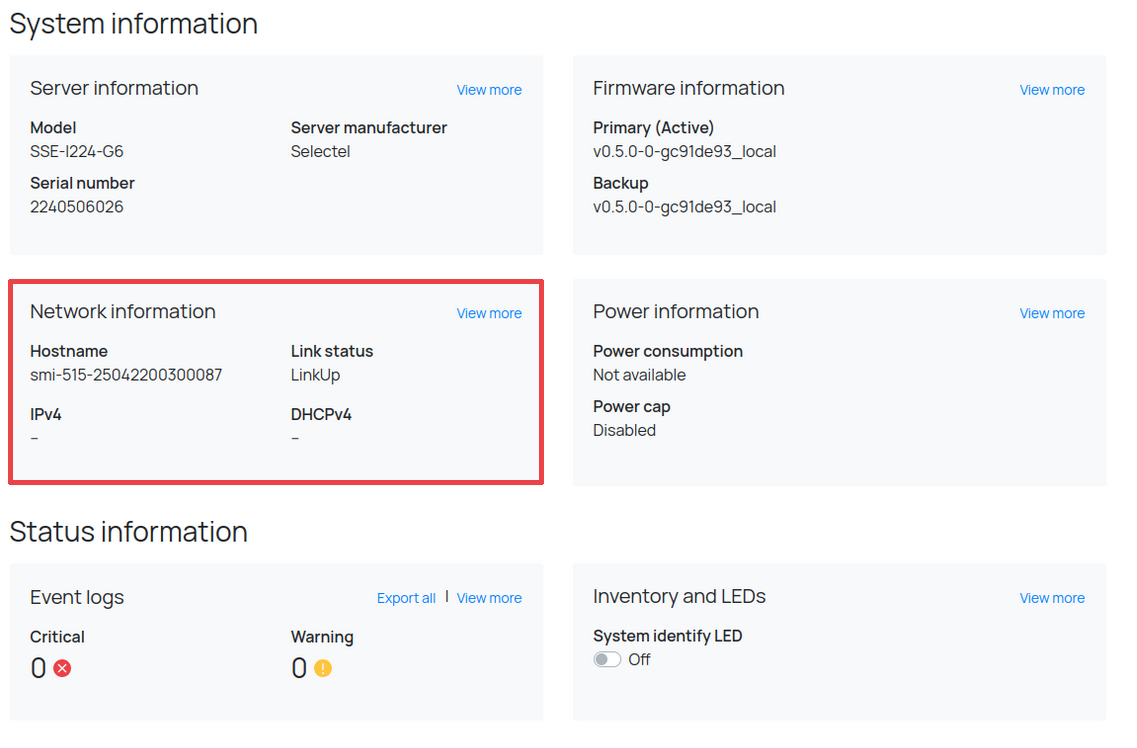Click the Power cap Disabled value
The width and height of the screenshot is (1137, 748).
click(624, 430)
